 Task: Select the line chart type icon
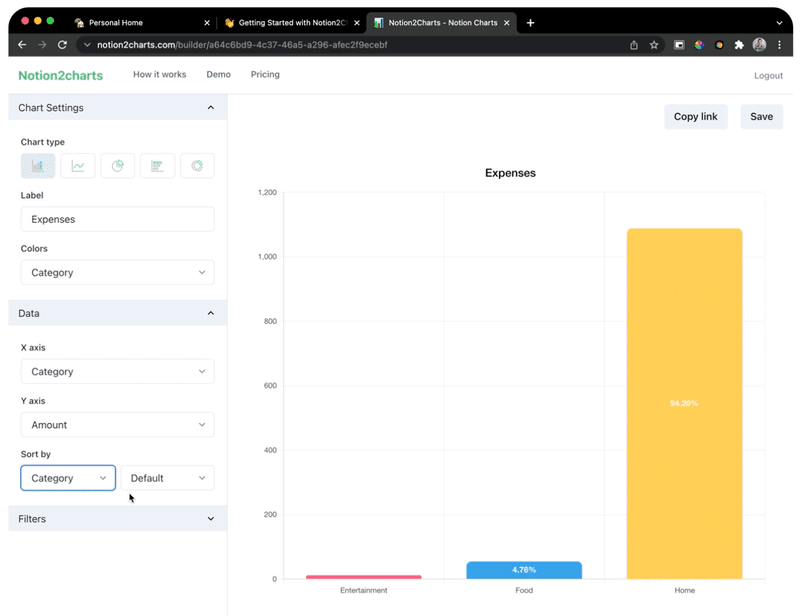(x=78, y=166)
